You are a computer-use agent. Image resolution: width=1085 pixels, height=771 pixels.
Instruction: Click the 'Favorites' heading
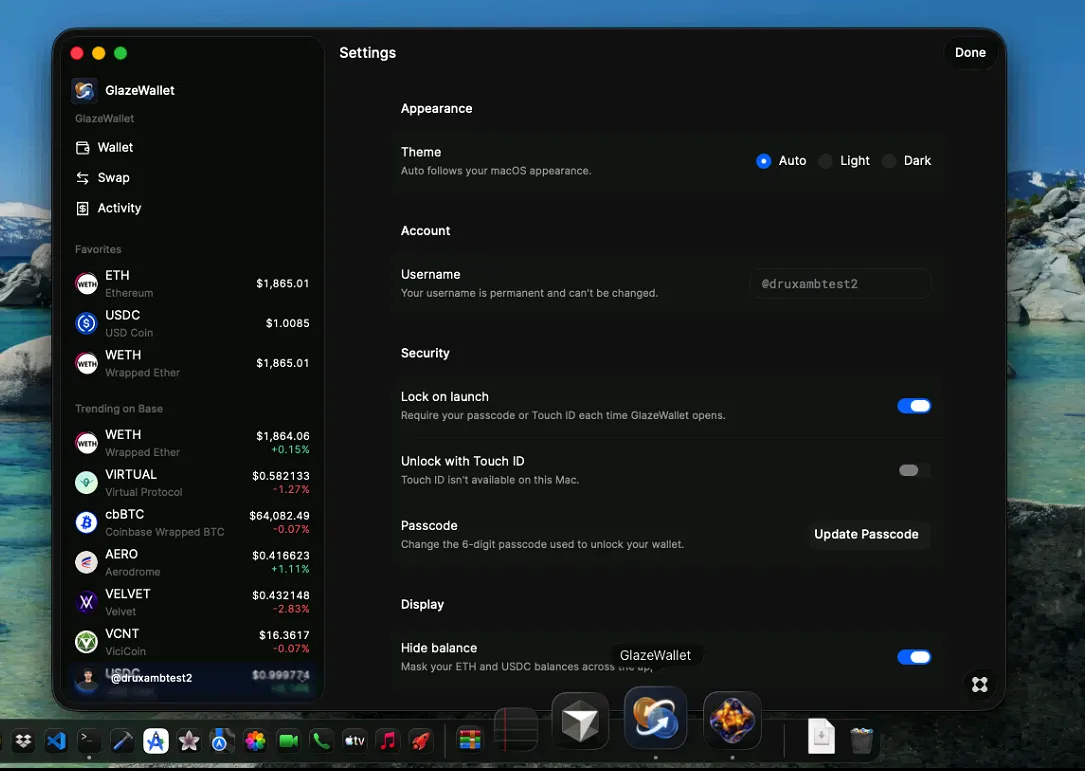pyautogui.click(x=98, y=249)
